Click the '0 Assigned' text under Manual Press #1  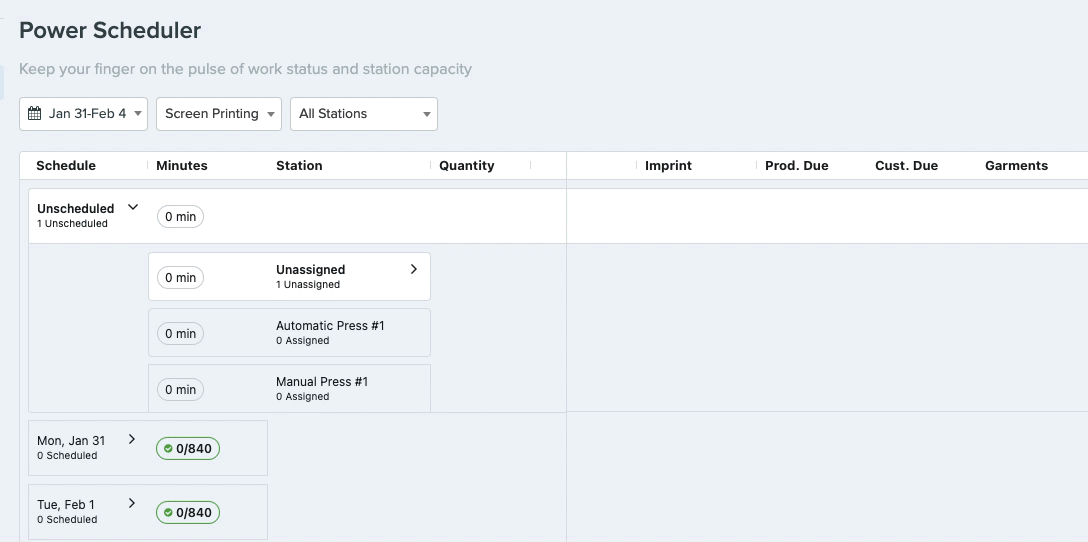[303, 397]
